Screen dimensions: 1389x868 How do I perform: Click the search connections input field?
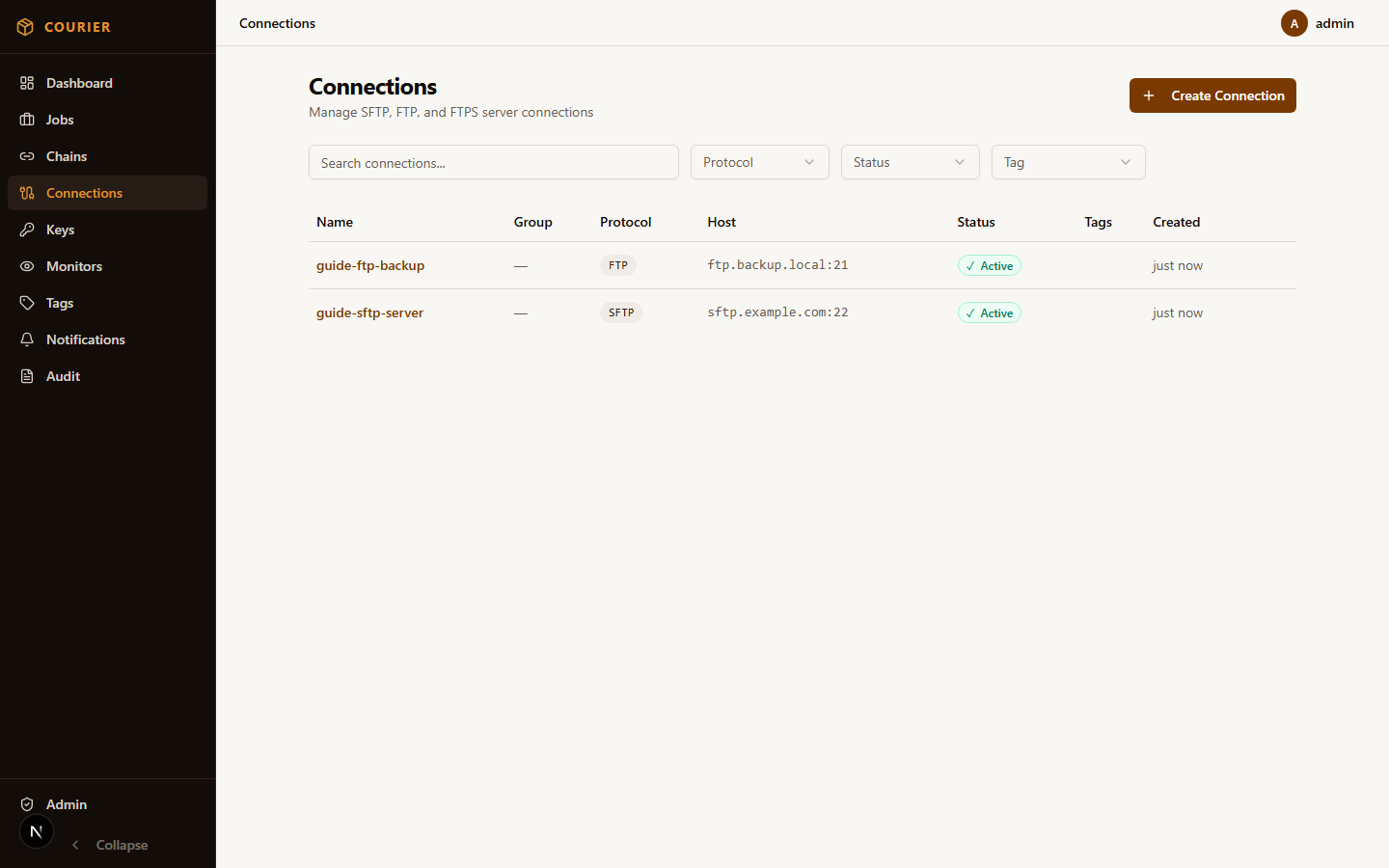(x=493, y=162)
